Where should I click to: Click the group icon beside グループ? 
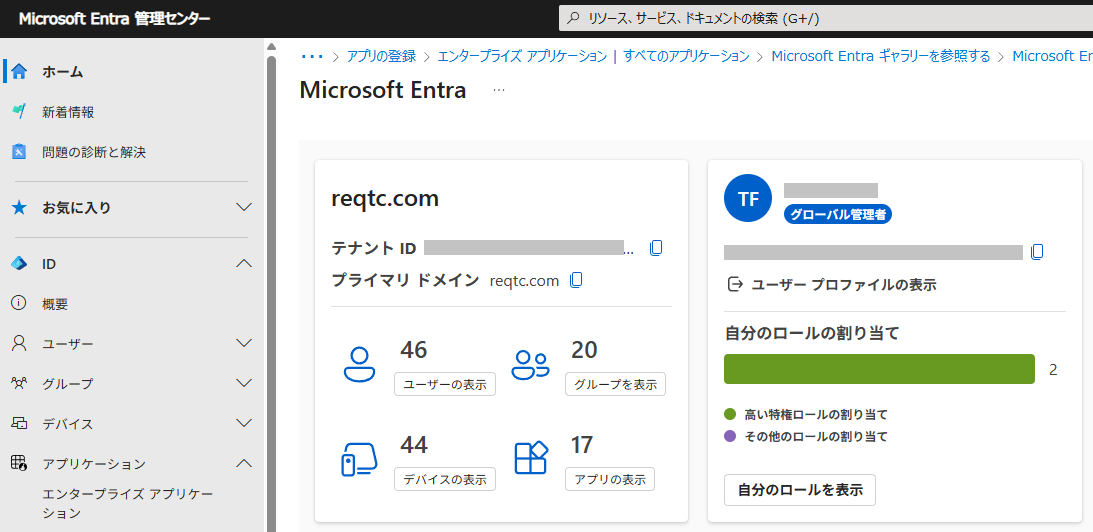20,383
